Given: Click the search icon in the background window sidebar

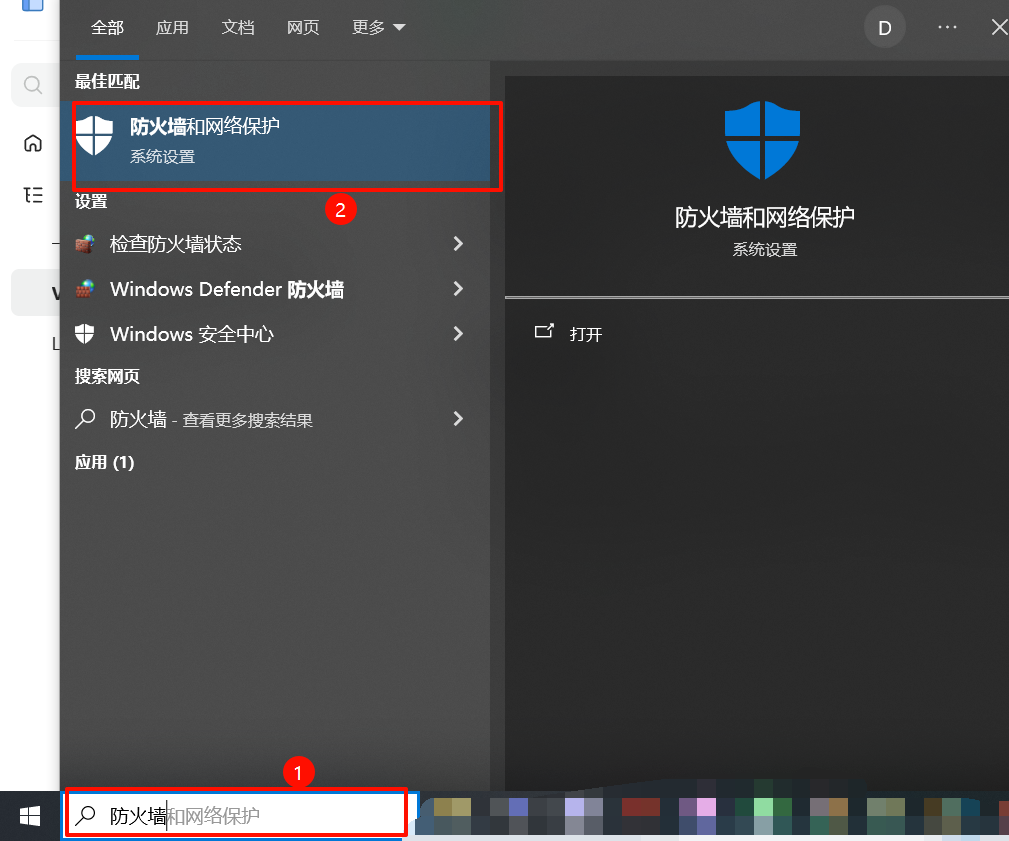Looking at the screenshot, I should 33,85.
